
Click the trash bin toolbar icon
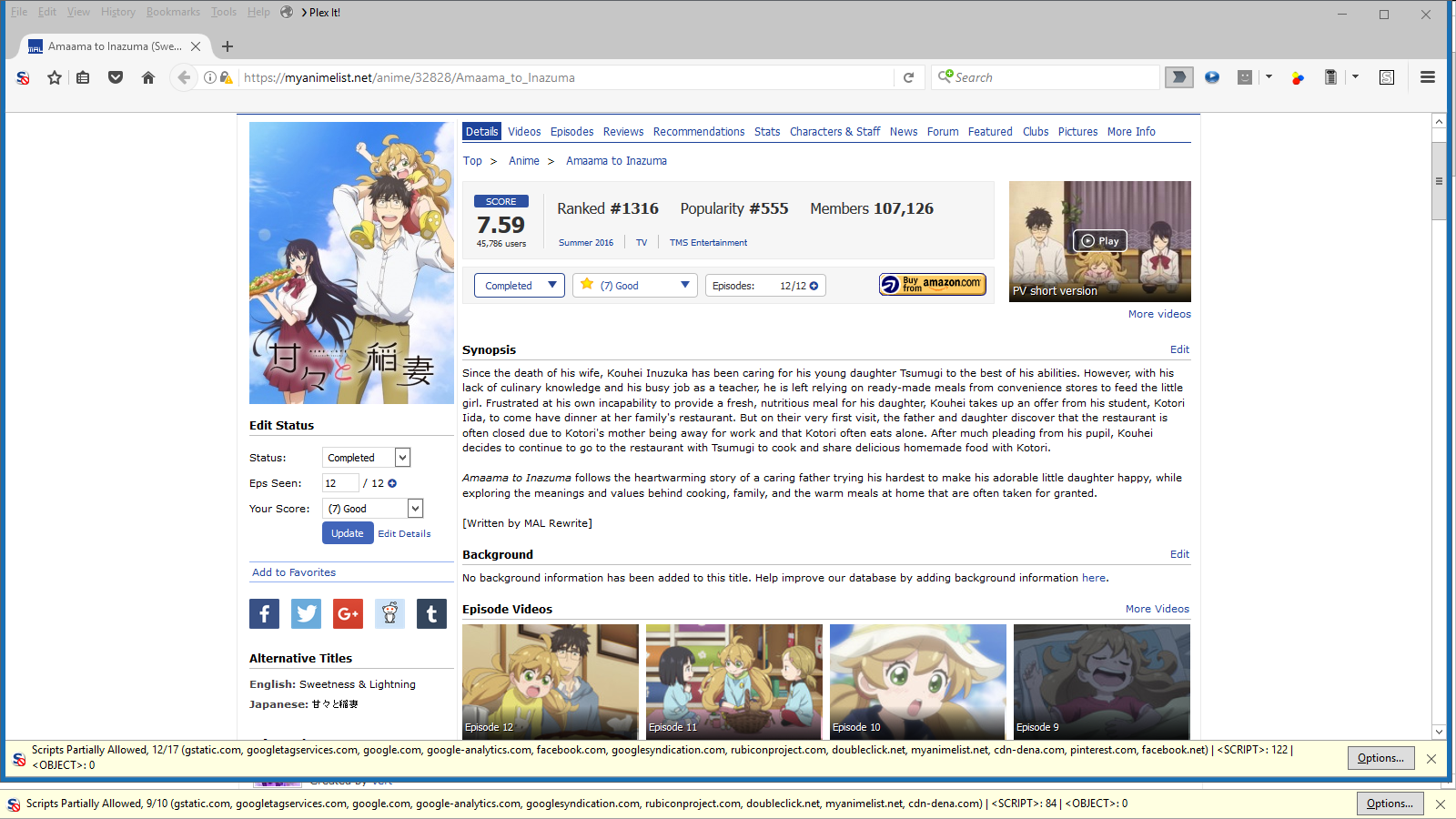pos(1330,77)
